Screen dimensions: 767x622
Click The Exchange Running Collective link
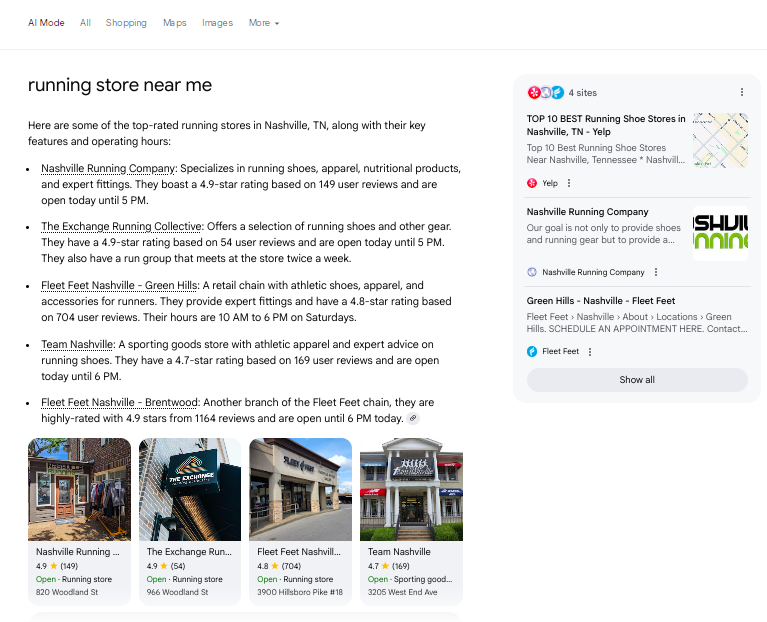(121, 227)
